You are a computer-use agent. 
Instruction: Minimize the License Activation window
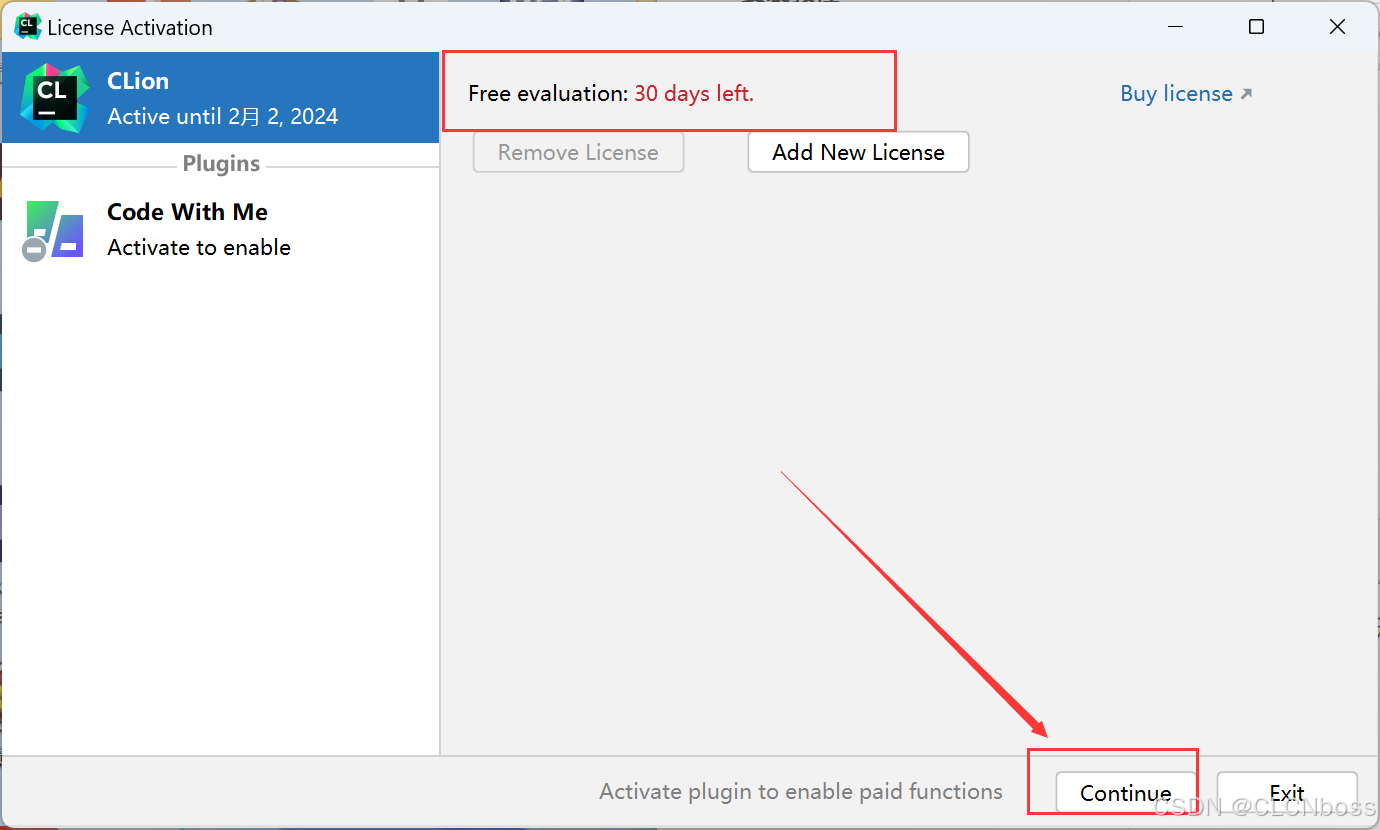point(1176,27)
